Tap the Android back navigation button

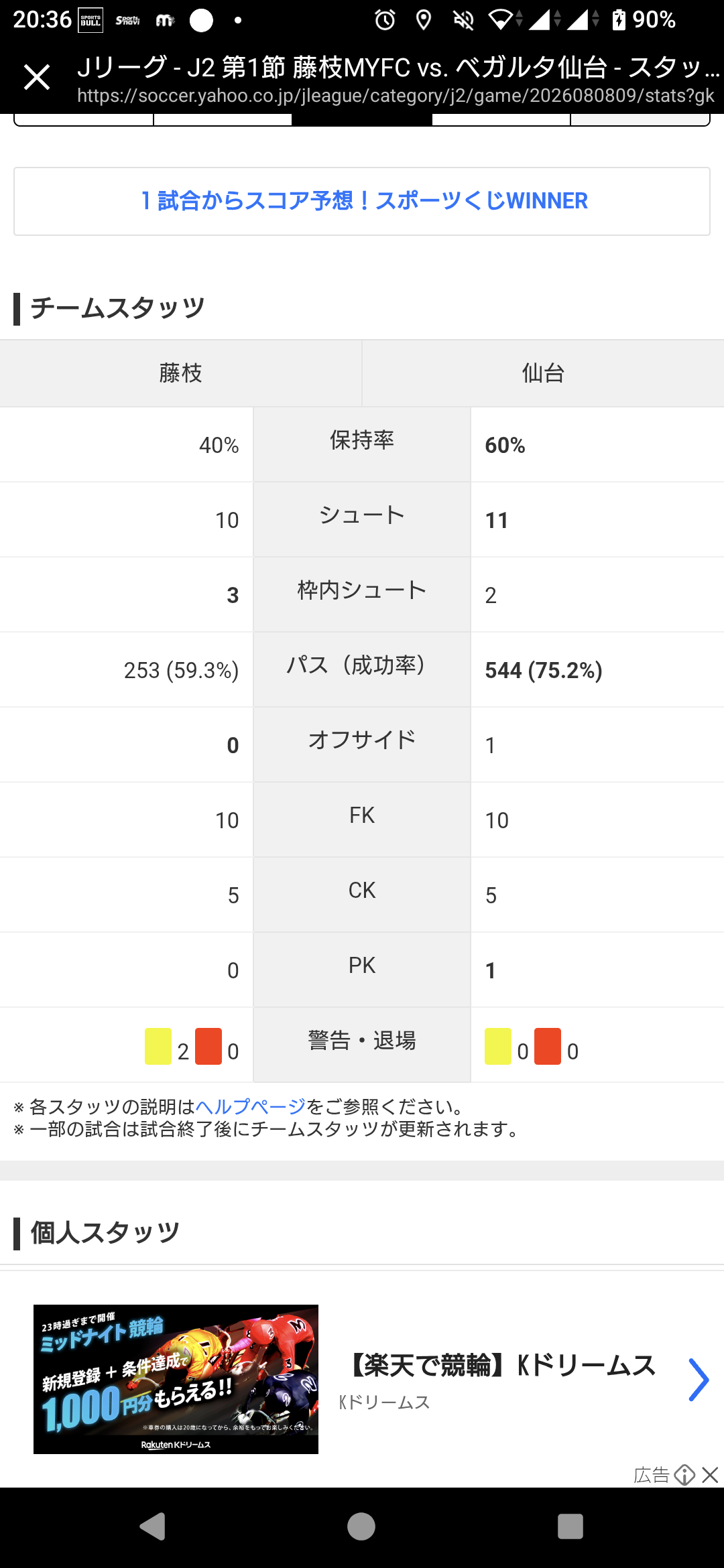(x=153, y=1527)
